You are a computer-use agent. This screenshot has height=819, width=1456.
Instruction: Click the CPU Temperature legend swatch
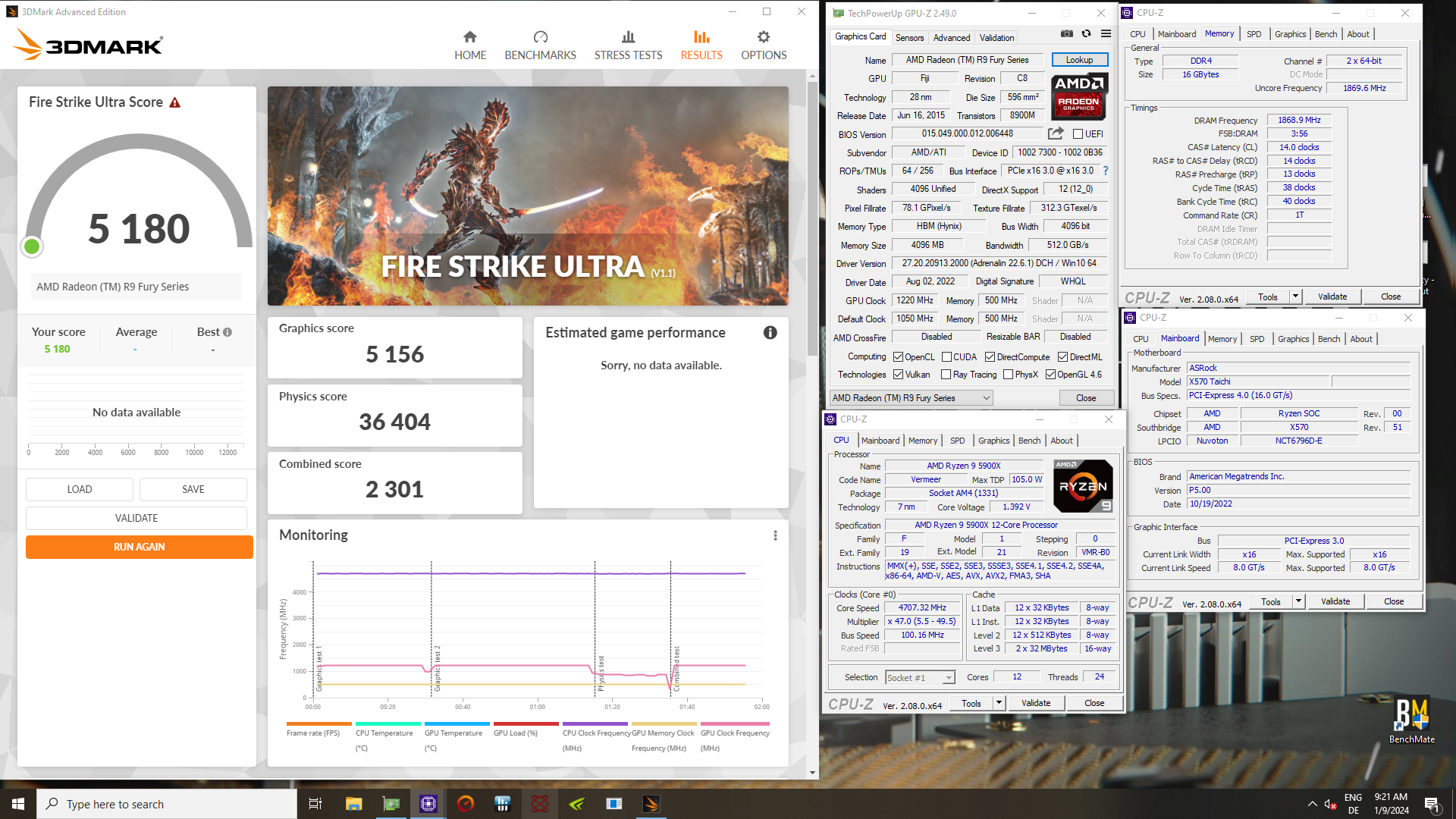[x=388, y=724]
